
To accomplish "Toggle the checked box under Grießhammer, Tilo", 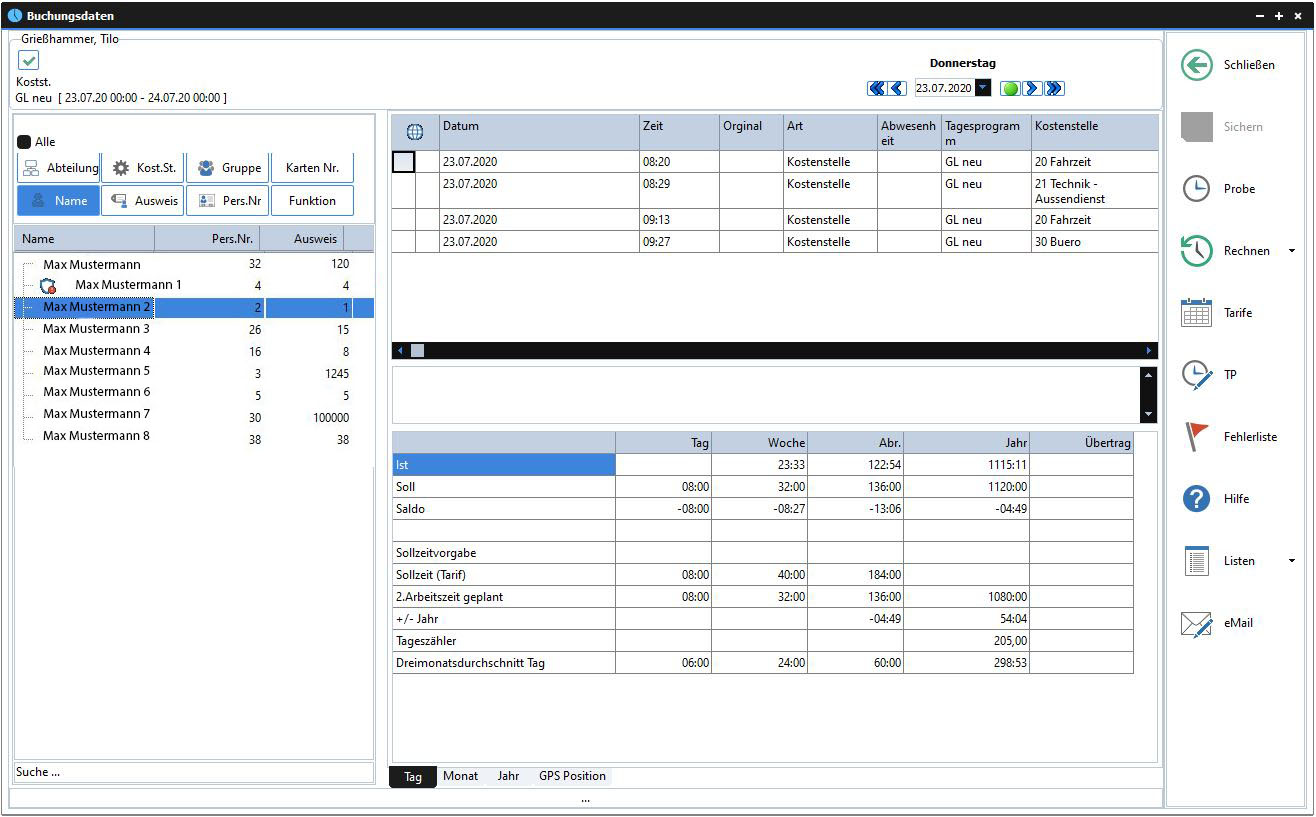I will [x=29, y=61].
